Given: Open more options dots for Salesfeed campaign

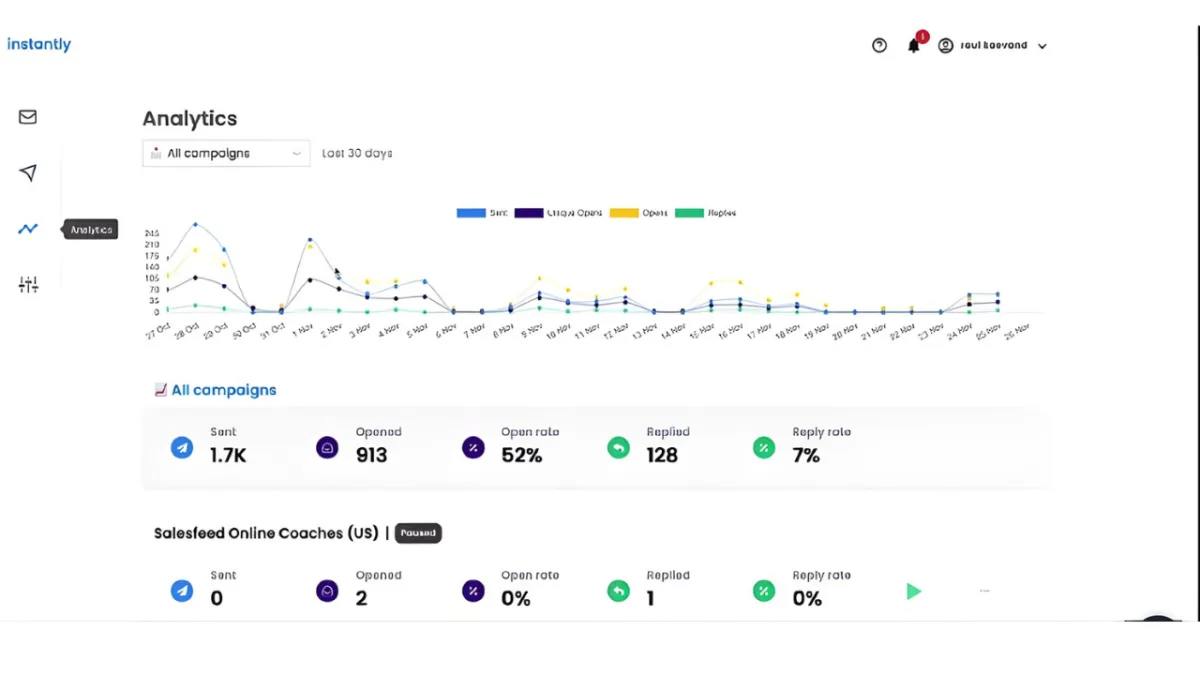Looking at the screenshot, I should tap(985, 591).
